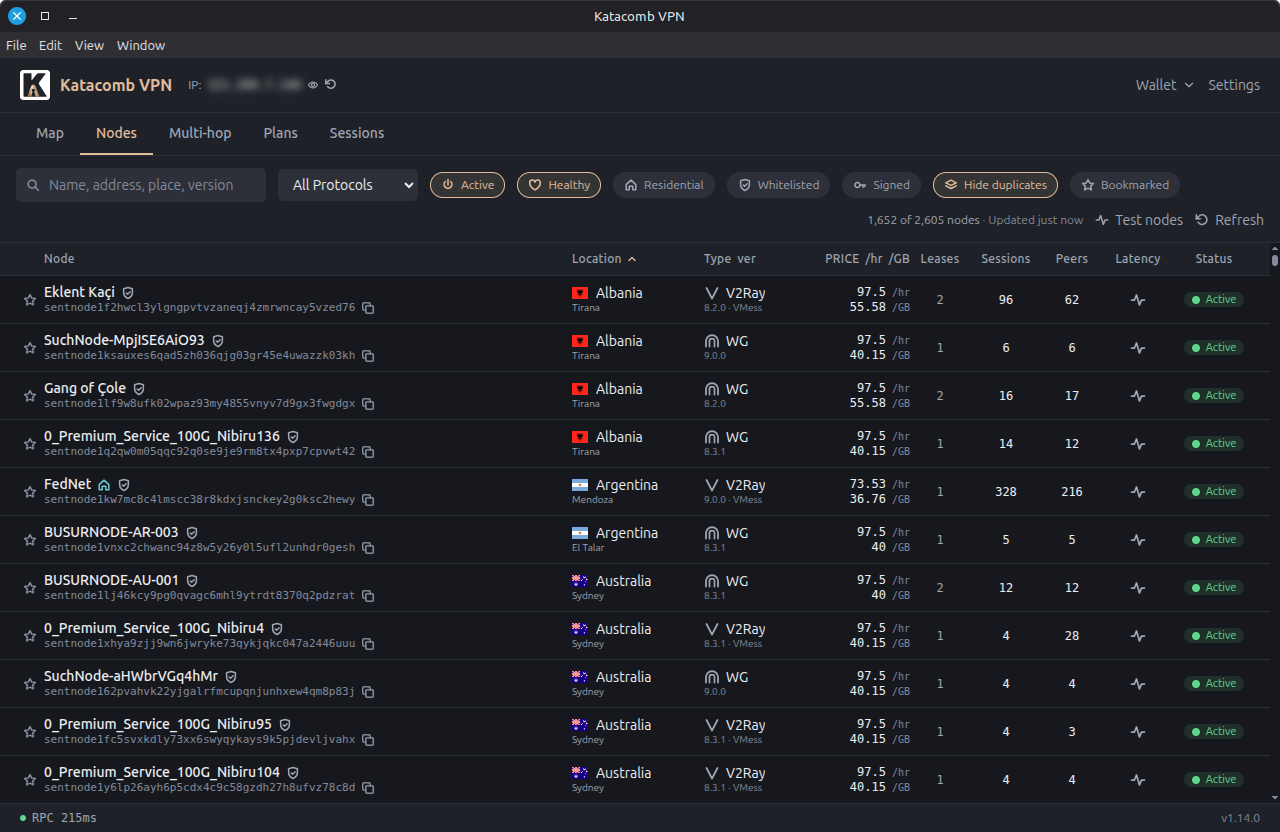Sort by Latency column header
This screenshot has height=832, width=1280.
(1138, 259)
